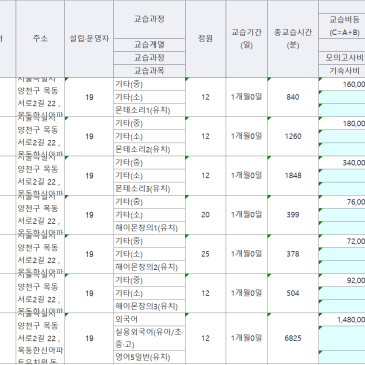The width and height of the screenshot is (365, 365).
Task: Click the 교습과목 sub-header cell
Action: tap(149, 71)
